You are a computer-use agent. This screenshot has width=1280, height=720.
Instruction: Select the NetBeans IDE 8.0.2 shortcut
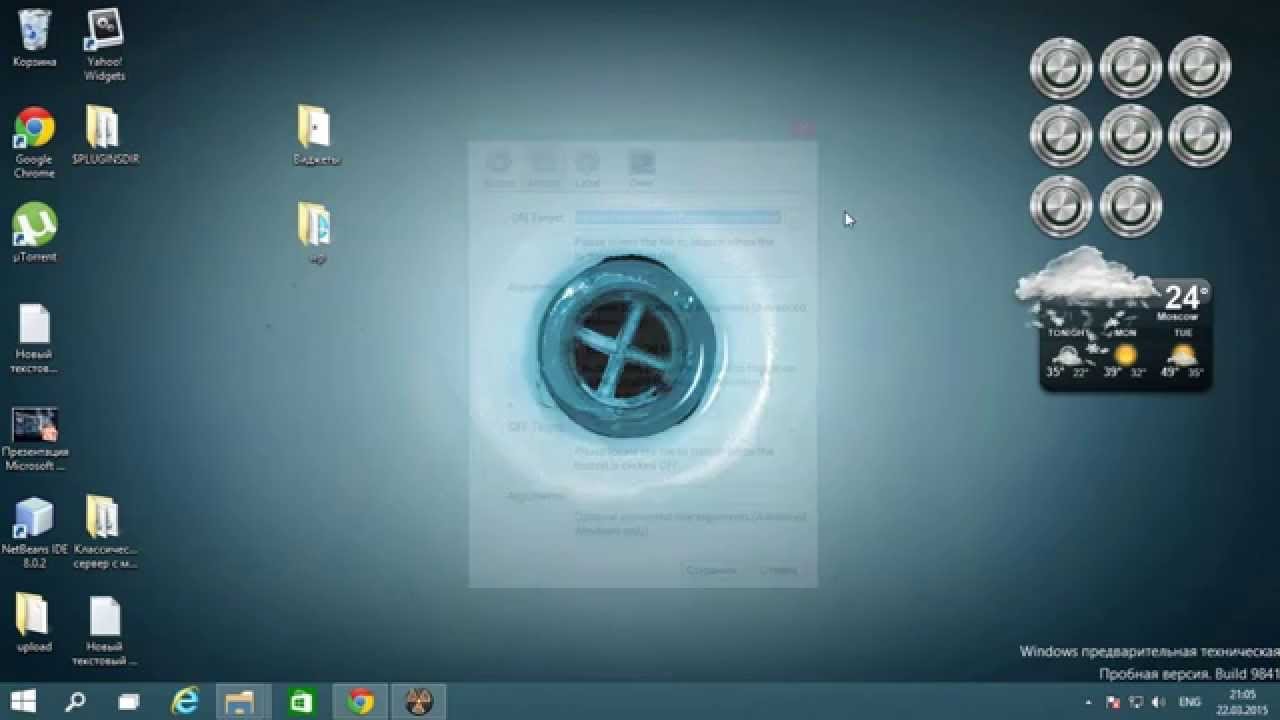click(34, 518)
